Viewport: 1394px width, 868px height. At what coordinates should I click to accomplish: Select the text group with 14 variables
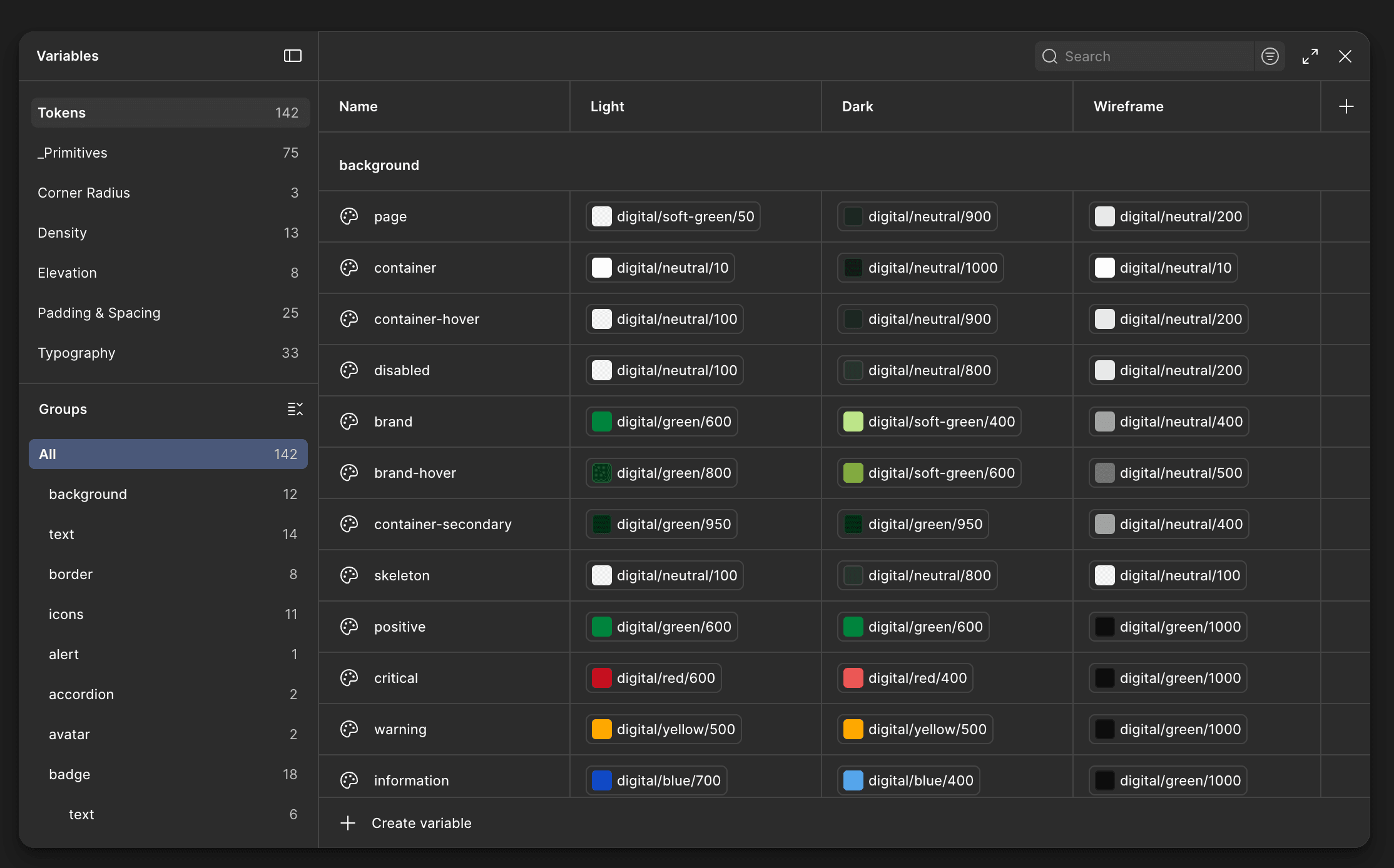(x=168, y=534)
